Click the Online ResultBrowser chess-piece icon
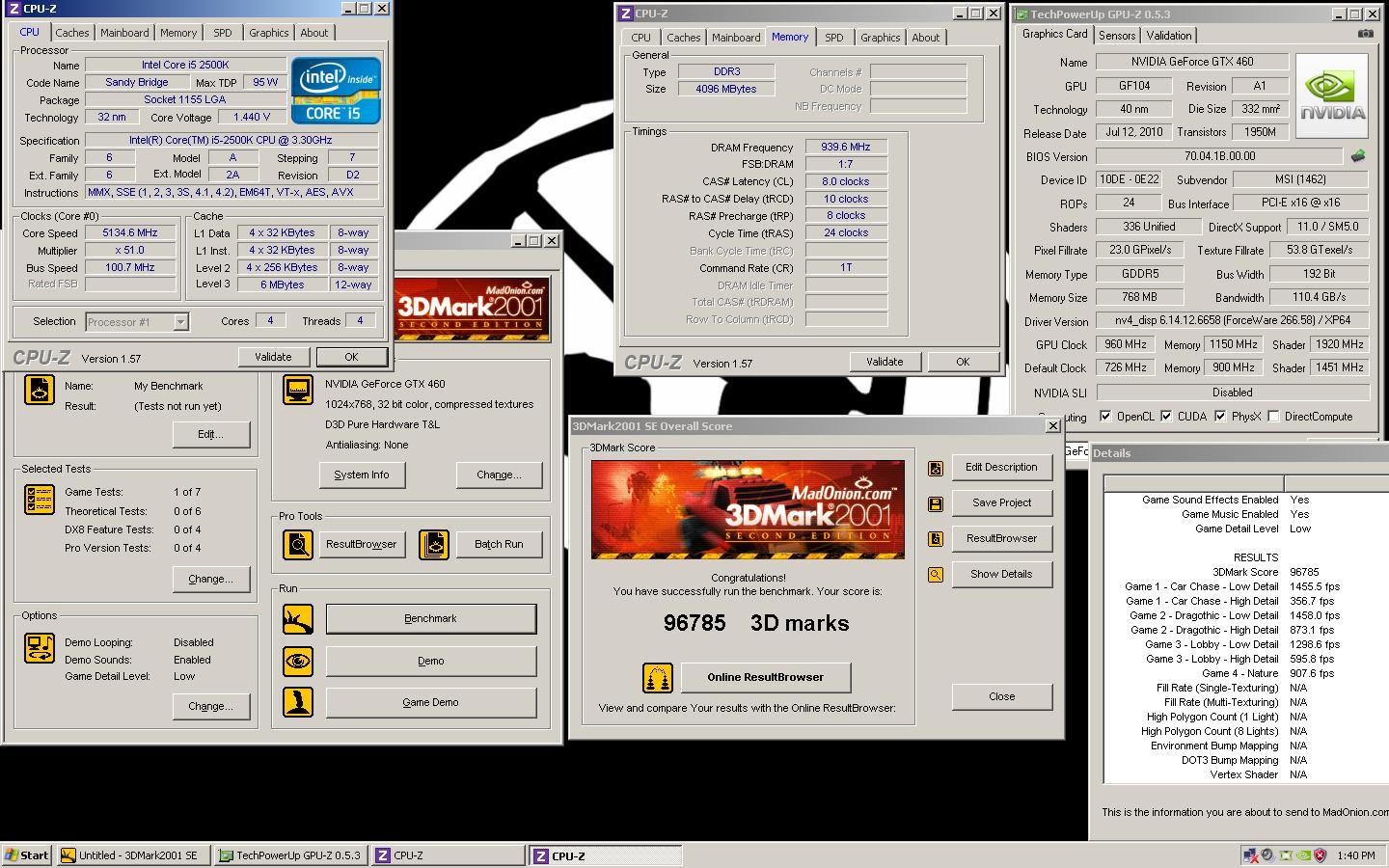The image size is (1389, 868). click(657, 677)
